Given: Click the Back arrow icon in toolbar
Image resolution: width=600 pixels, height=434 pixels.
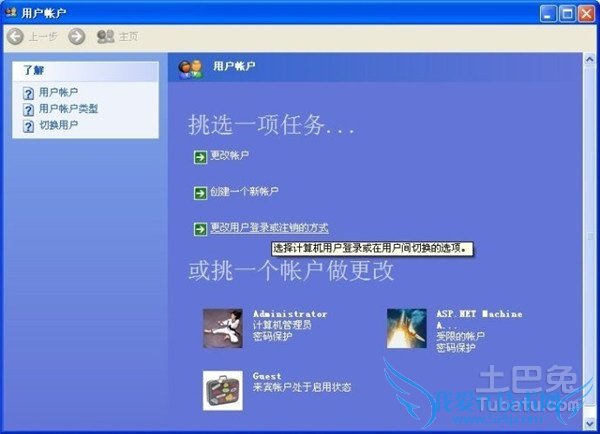Looking at the screenshot, I should 15,37.
